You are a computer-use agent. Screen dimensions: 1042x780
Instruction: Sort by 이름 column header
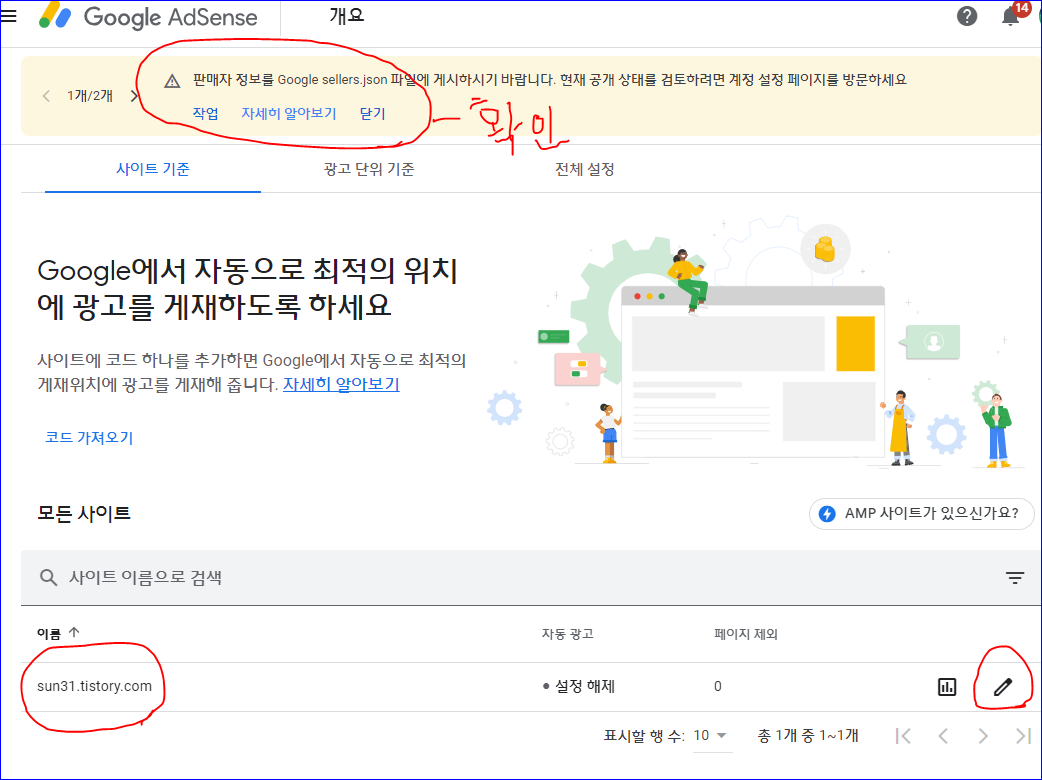58,633
